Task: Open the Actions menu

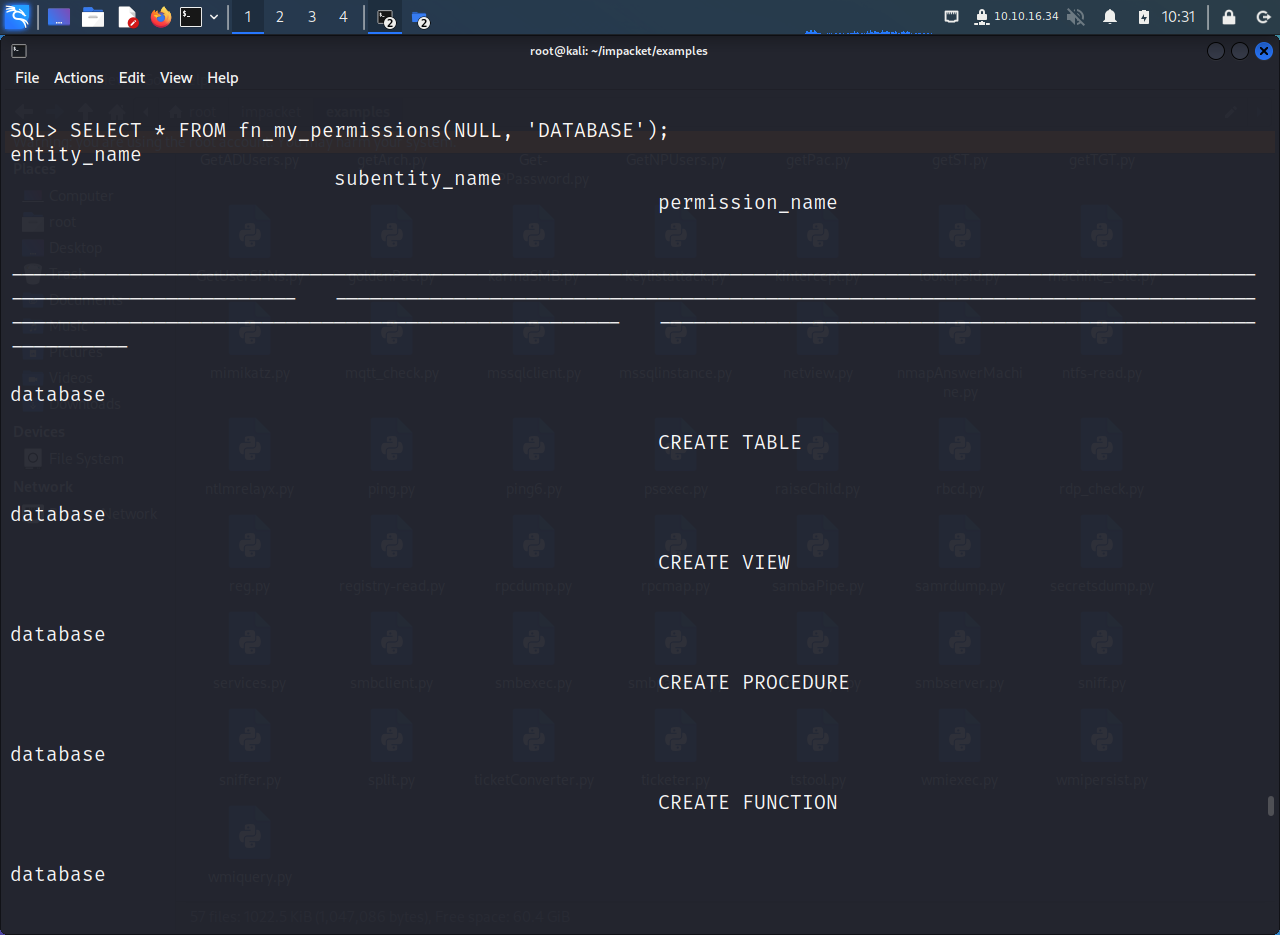Action: pyautogui.click(x=79, y=78)
